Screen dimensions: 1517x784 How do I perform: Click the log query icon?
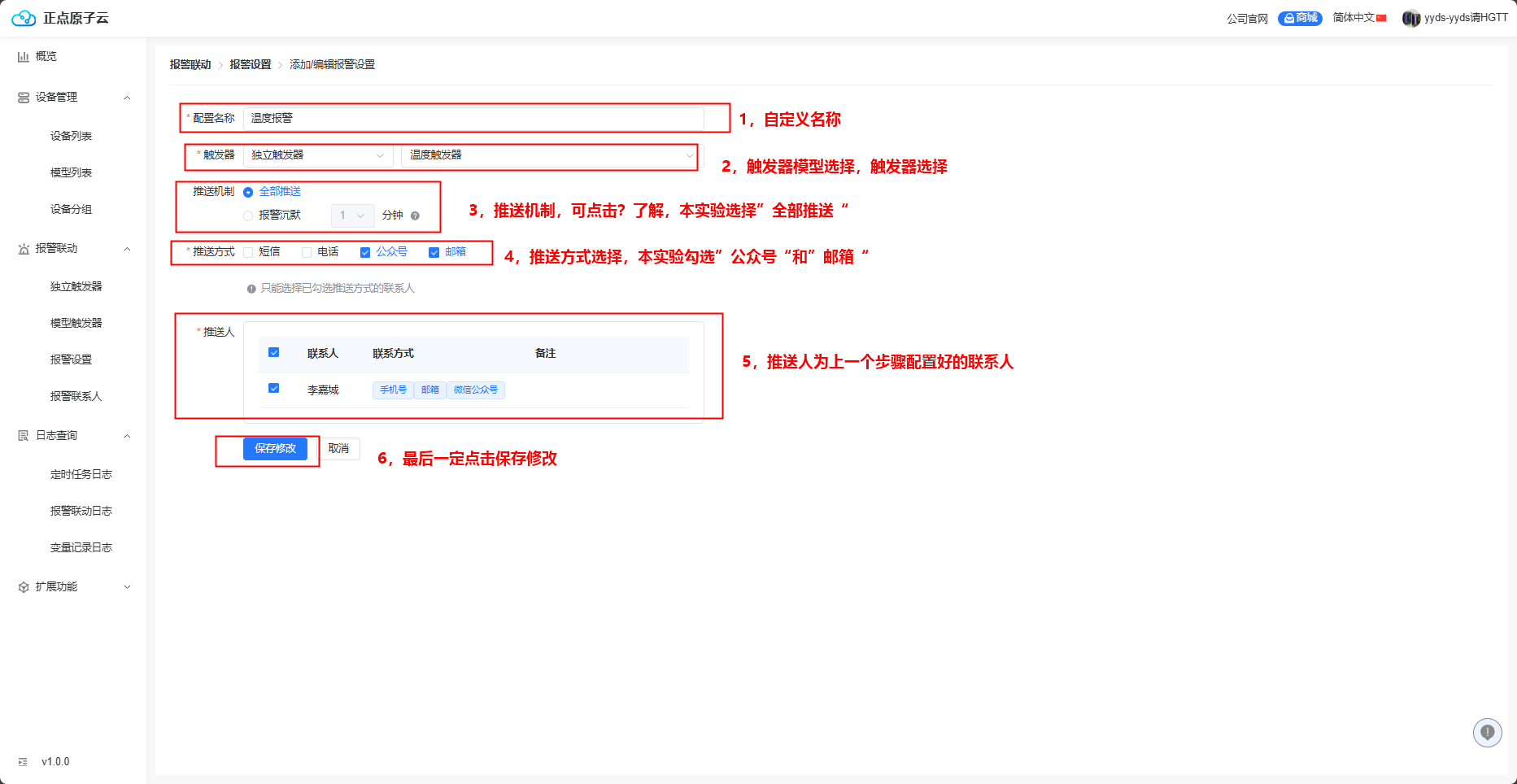pos(24,436)
